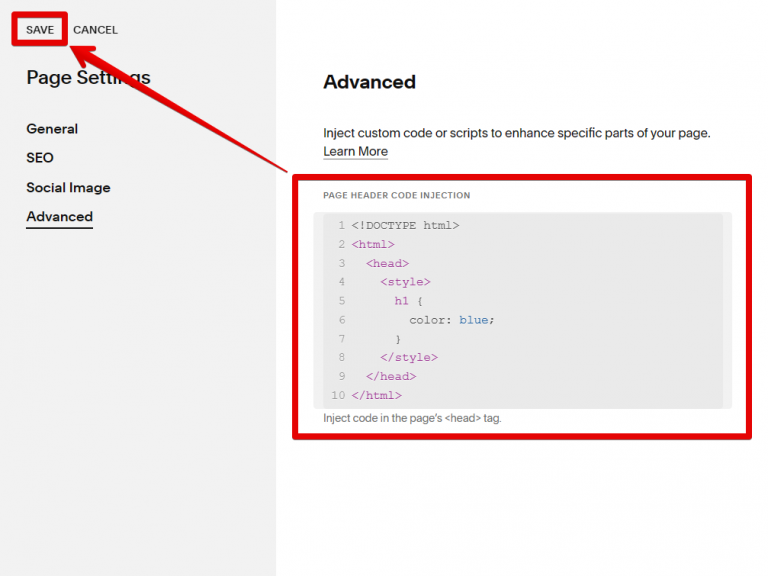This screenshot has height=576, width=768.
Task: Click the closing </head> tag line
Action: pyautogui.click(x=391, y=377)
